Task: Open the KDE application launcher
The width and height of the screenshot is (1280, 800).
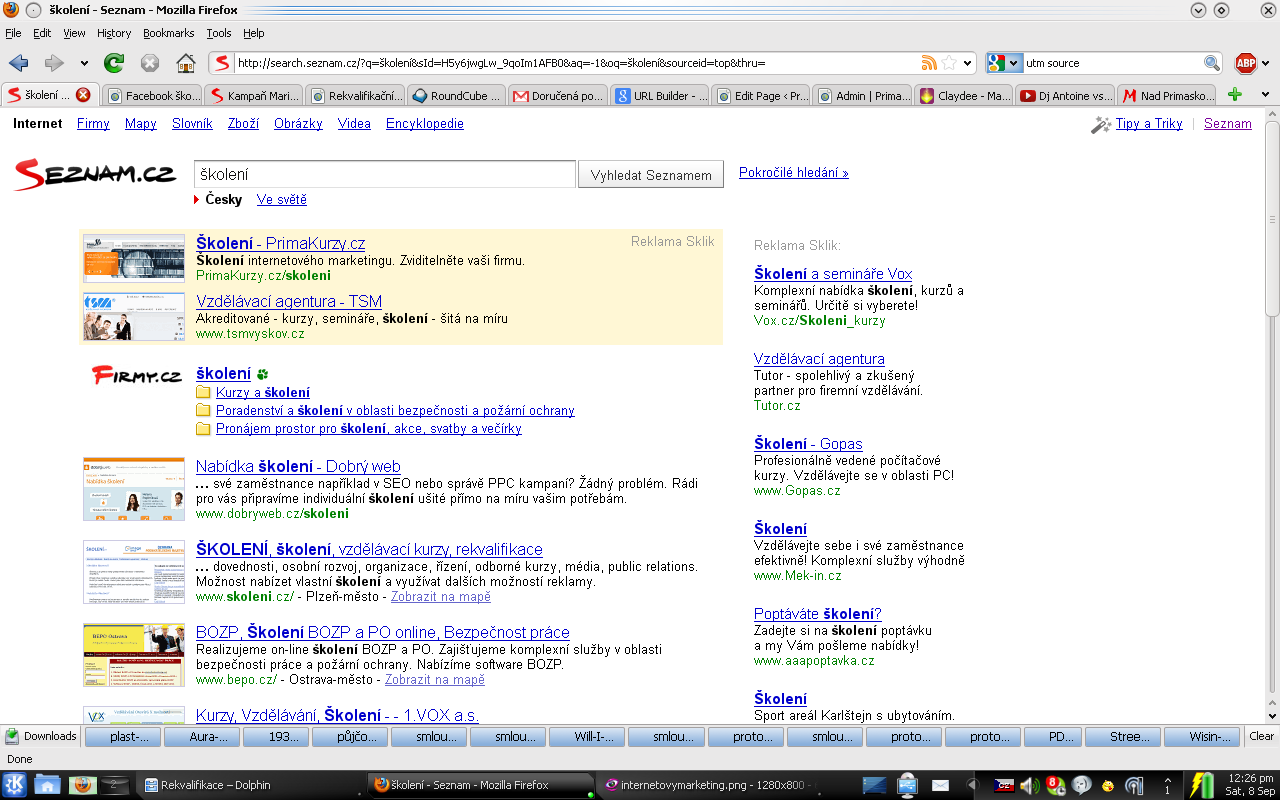Action: pos(15,785)
